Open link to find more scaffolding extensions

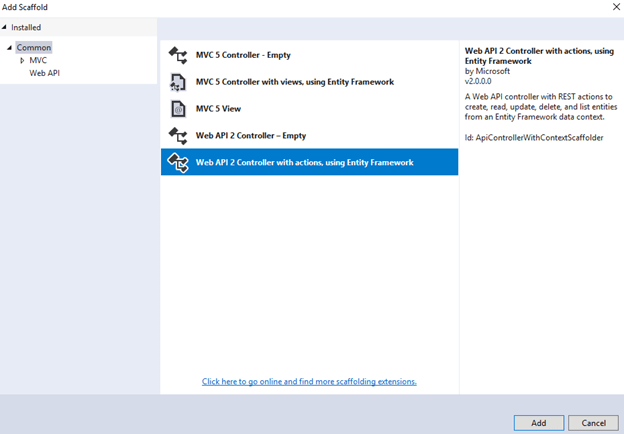[x=309, y=381]
